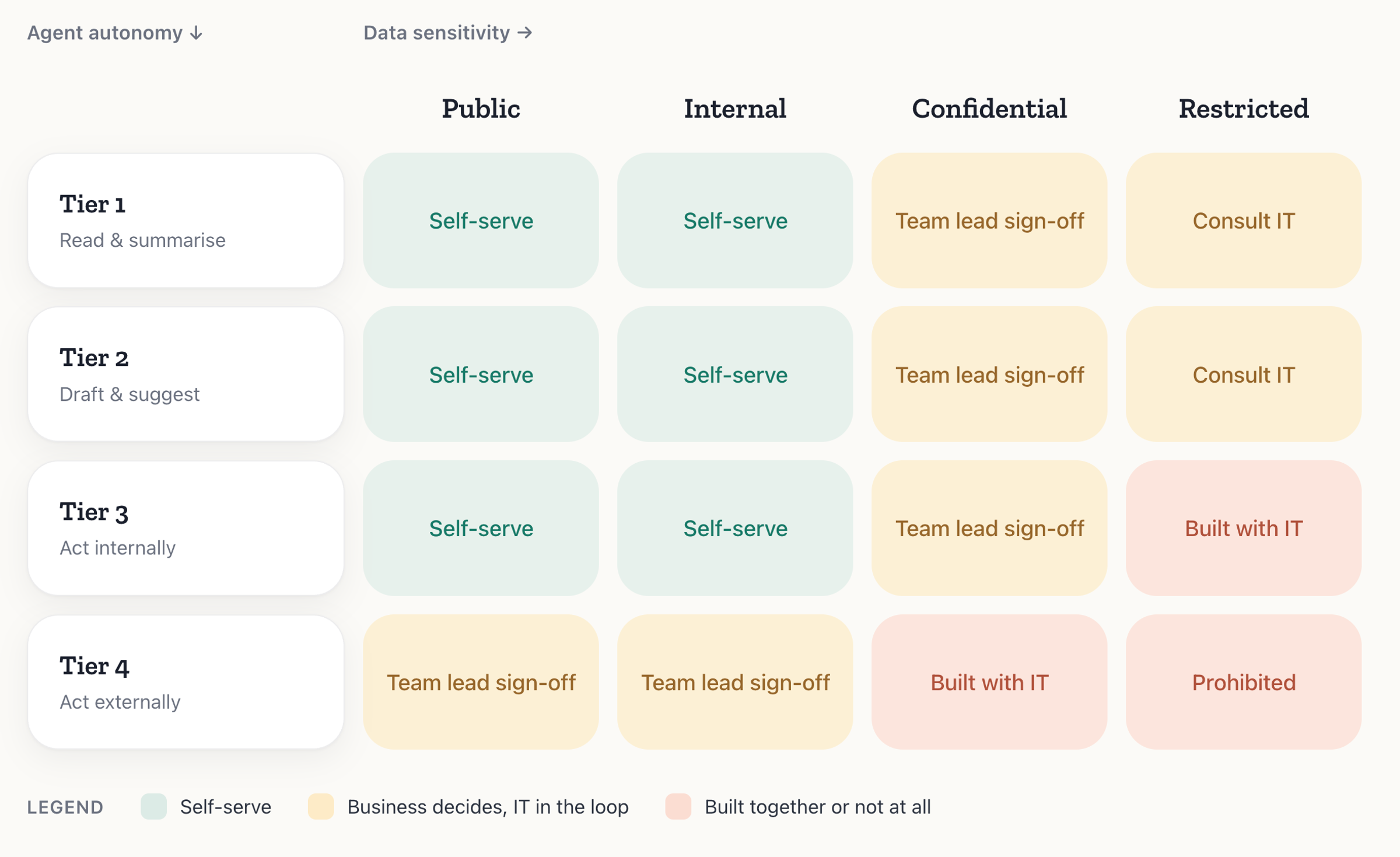1400x857 pixels.
Task: Click Tier 3 Confidential Team lead sign-off
Action: [989, 528]
